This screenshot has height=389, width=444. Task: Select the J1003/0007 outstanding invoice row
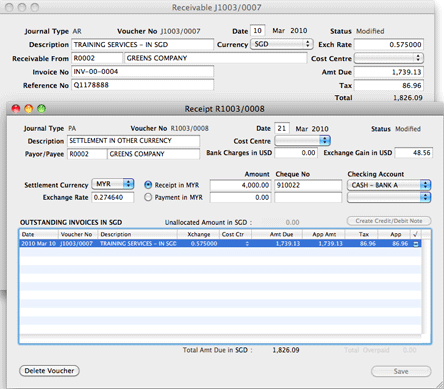tap(220, 244)
